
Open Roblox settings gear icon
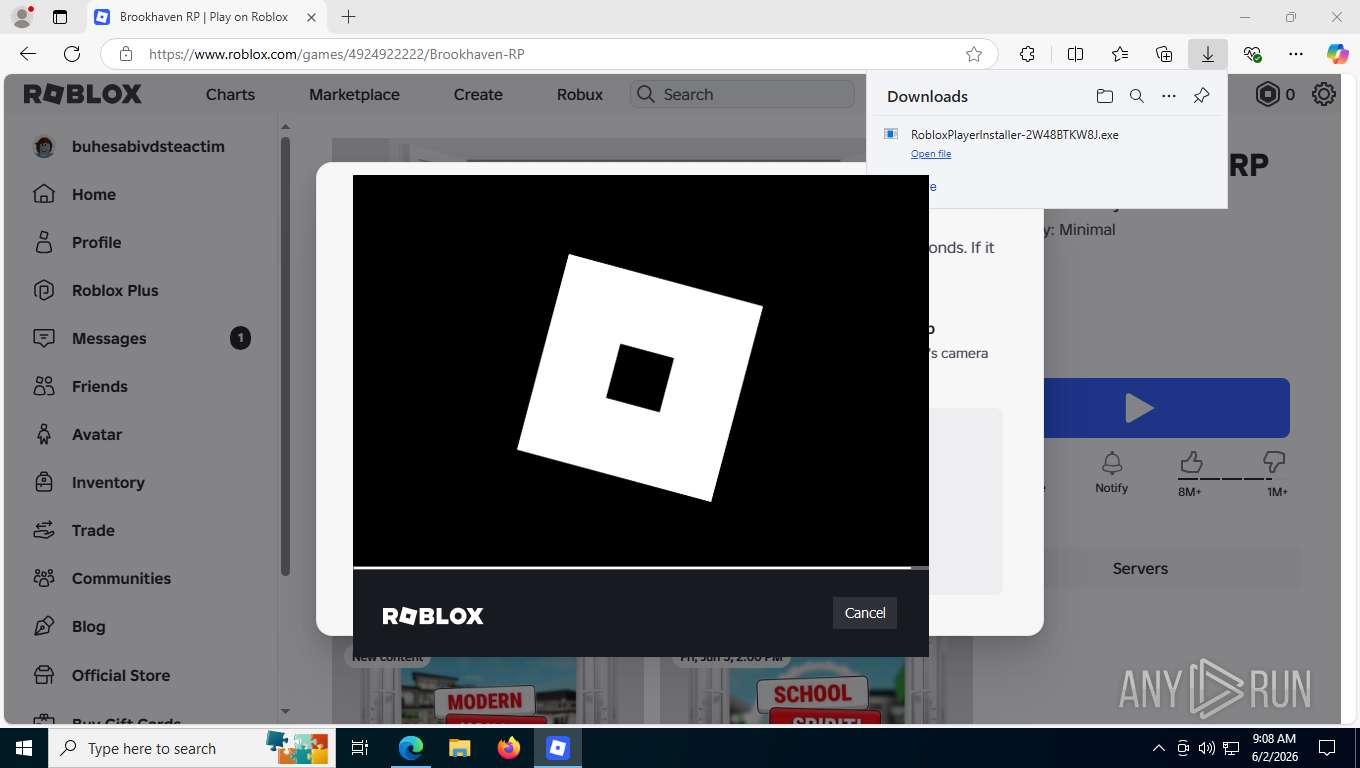pos(1324,94)
